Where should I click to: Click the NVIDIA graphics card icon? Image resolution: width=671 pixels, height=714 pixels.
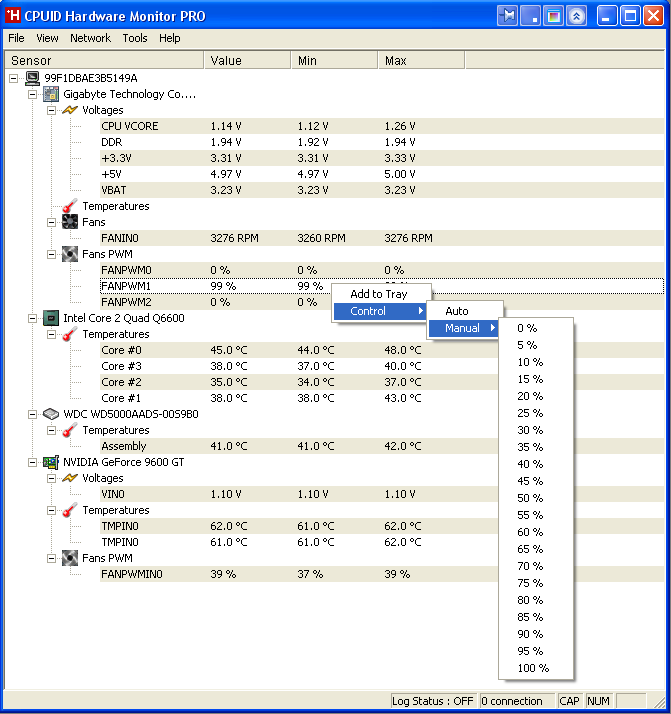click(51, 462)
